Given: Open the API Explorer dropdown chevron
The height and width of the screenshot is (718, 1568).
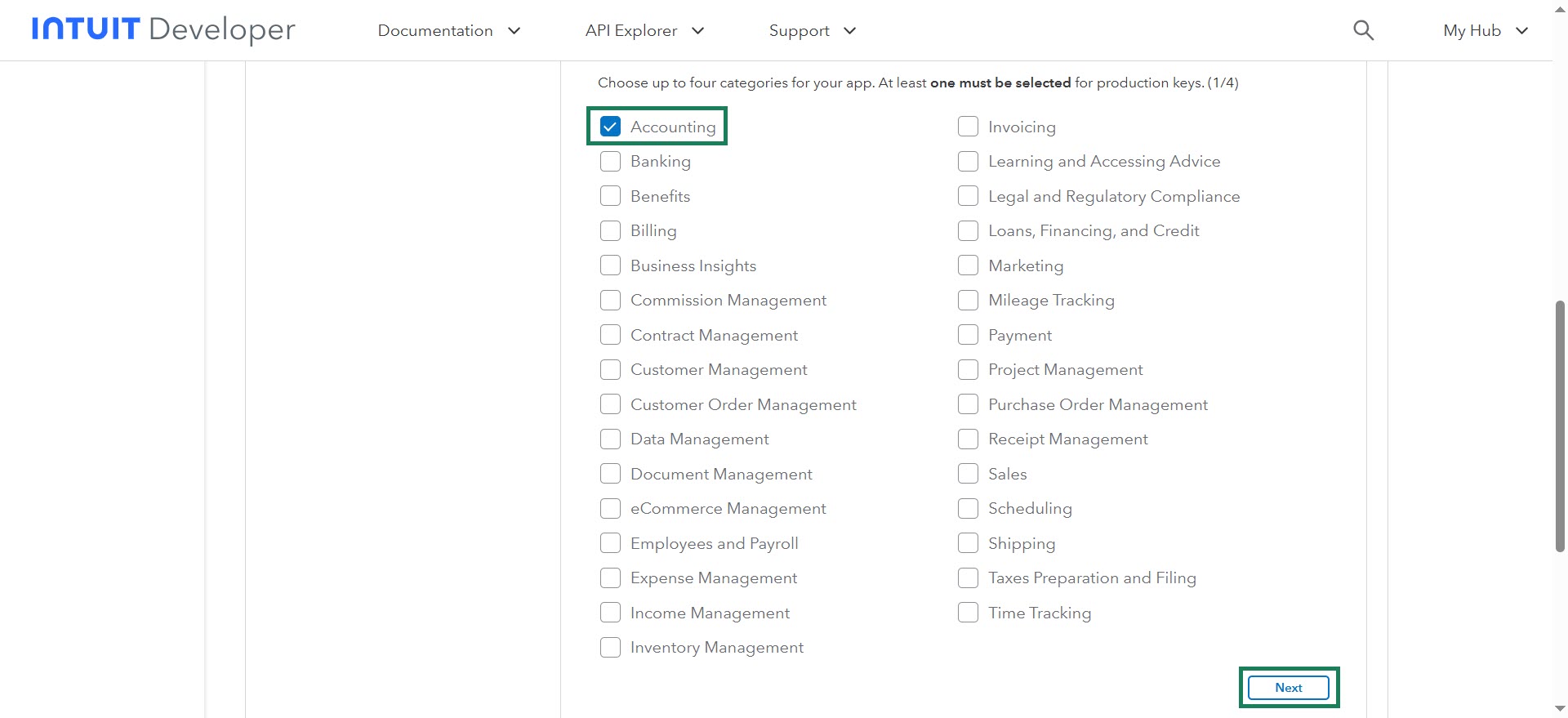Looking at the screenshot, I should click(x=698, y=31).
